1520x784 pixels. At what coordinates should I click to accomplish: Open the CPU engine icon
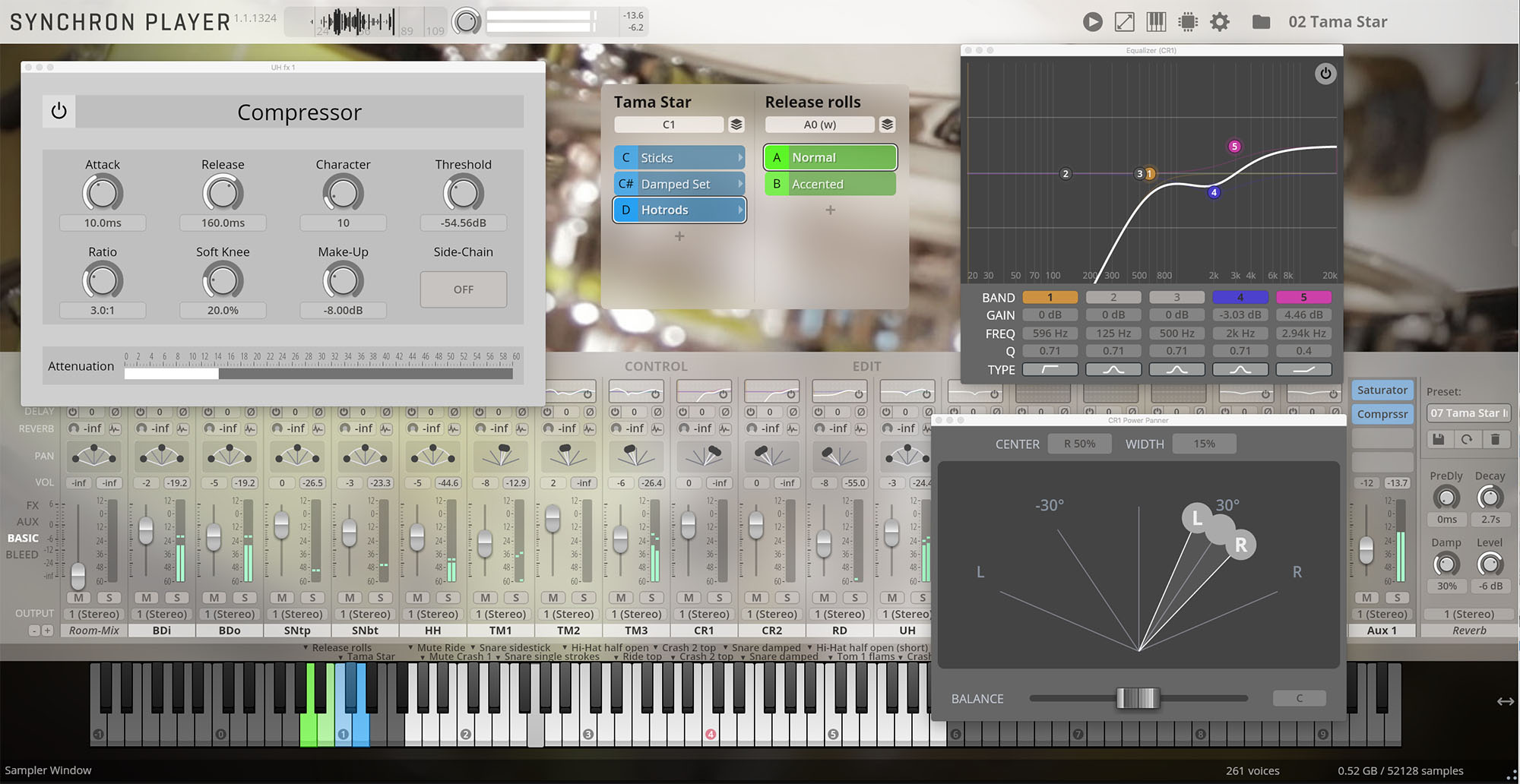(1188, 22)
